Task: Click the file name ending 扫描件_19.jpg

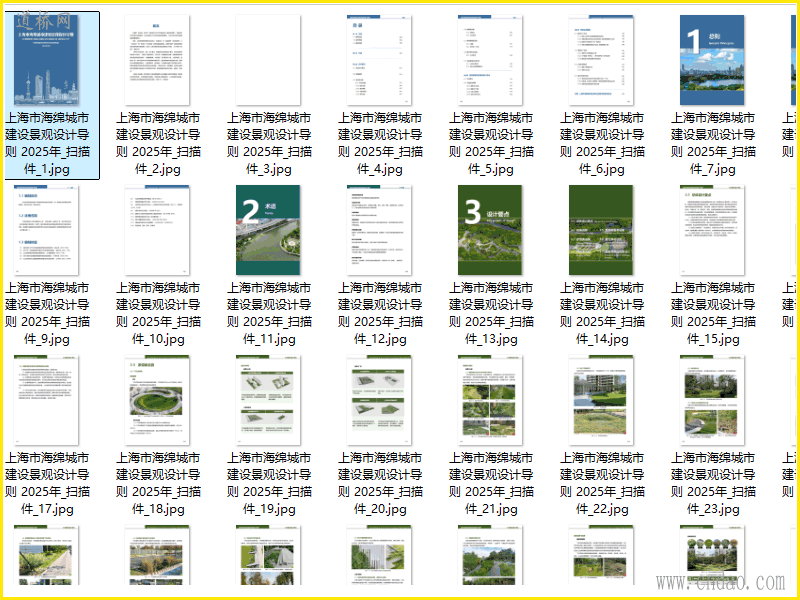Action: point(269,483)
